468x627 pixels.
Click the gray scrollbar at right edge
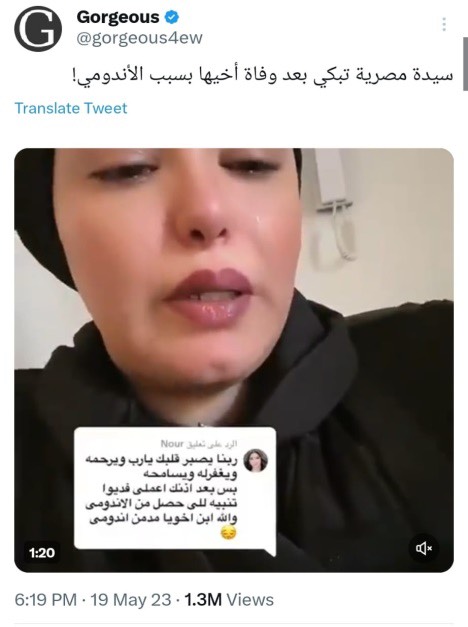coord(465,64)
